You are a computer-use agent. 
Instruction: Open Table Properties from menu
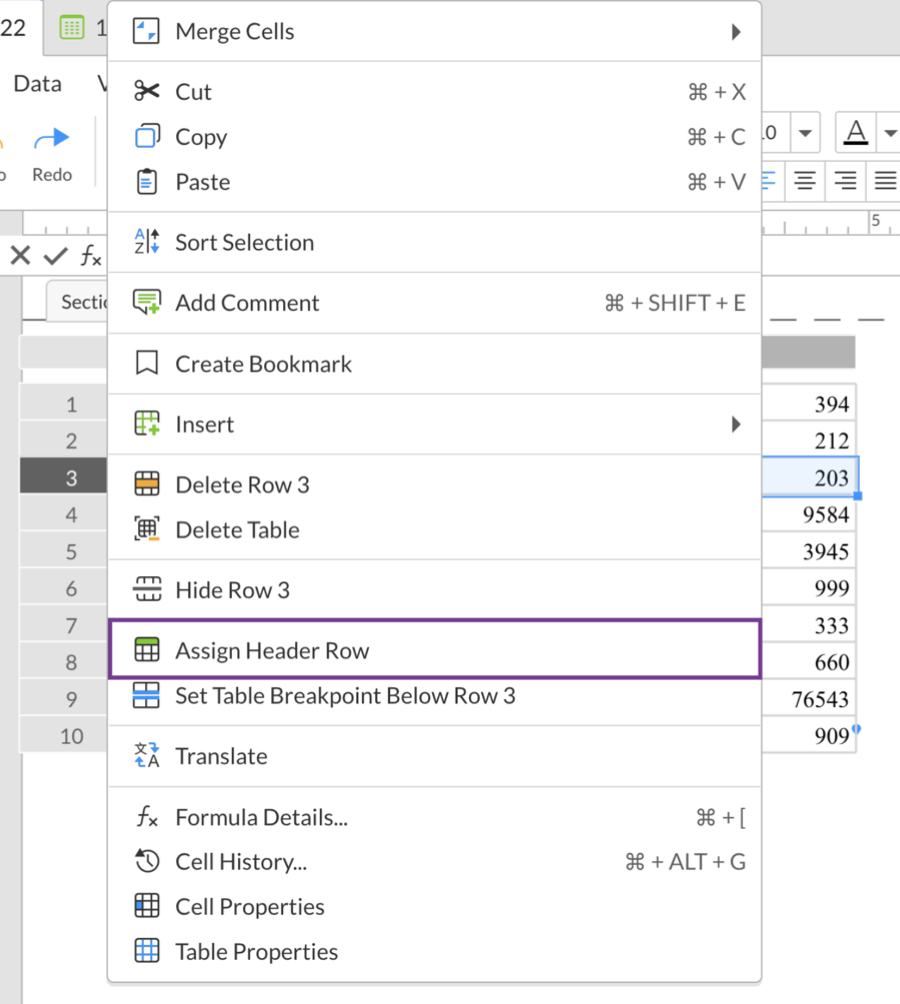[x=256, y=952]
